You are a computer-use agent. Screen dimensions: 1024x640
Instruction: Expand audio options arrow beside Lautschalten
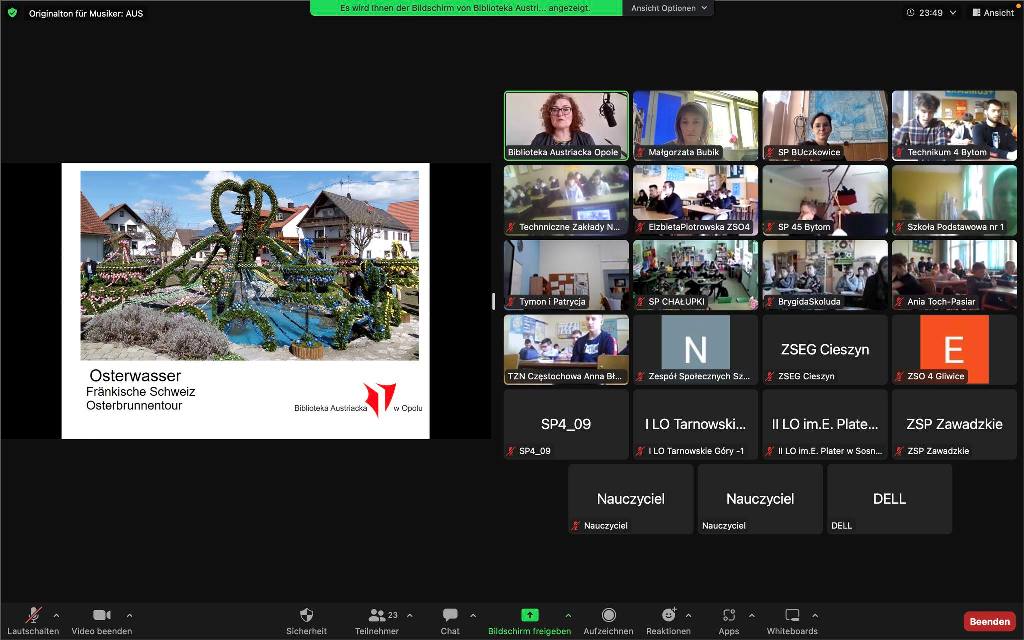56,615
